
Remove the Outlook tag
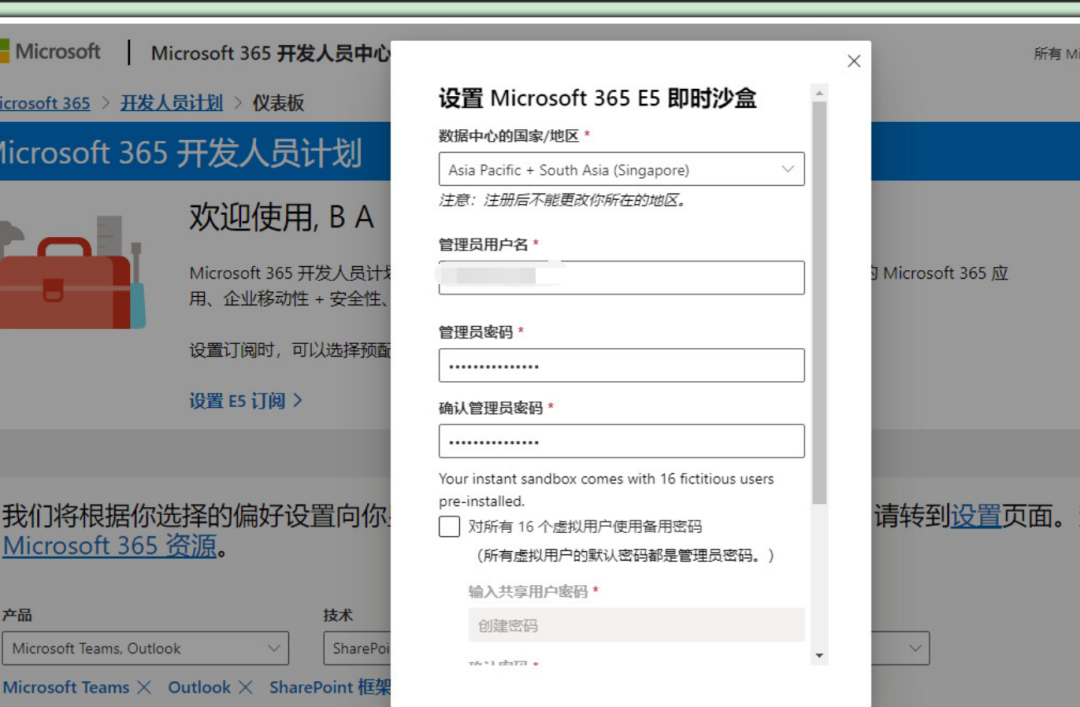[x=245, y=687]
